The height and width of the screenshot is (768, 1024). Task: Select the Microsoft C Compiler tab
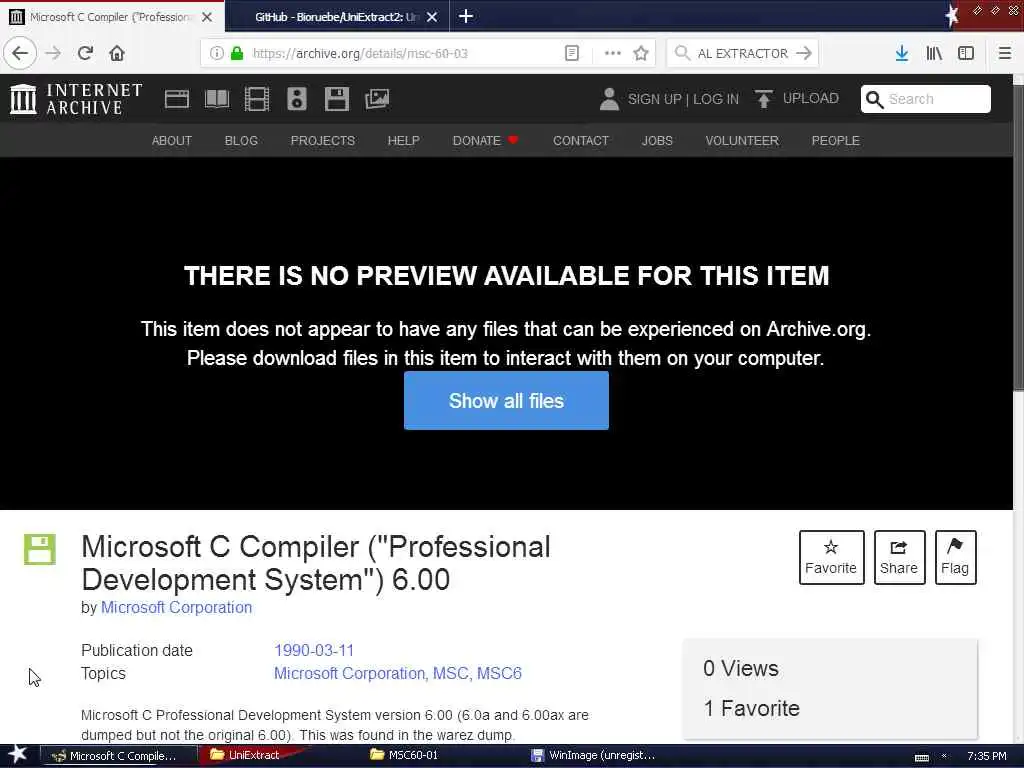coord(110,17)
